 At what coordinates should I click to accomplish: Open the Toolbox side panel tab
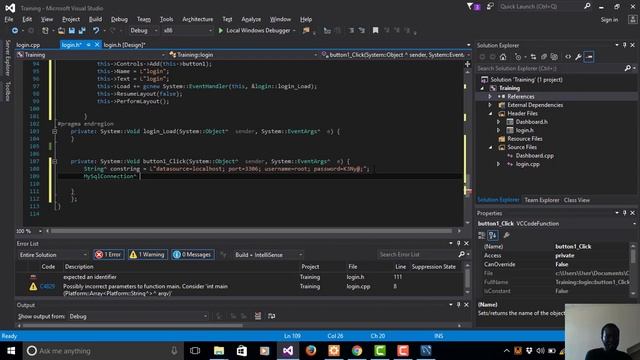point(7,91)
